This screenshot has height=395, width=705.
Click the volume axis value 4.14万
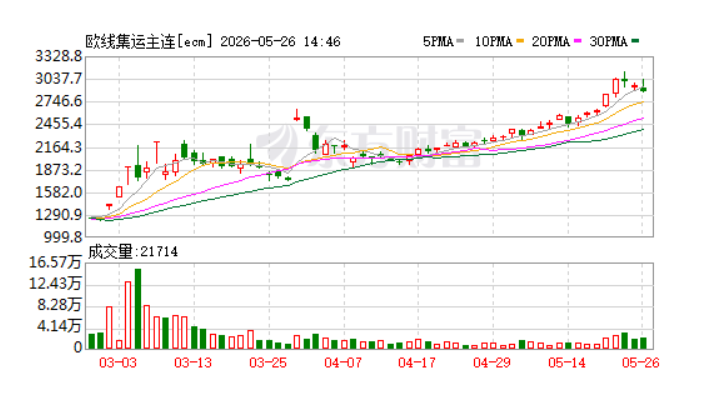click(x=59, y=326)
